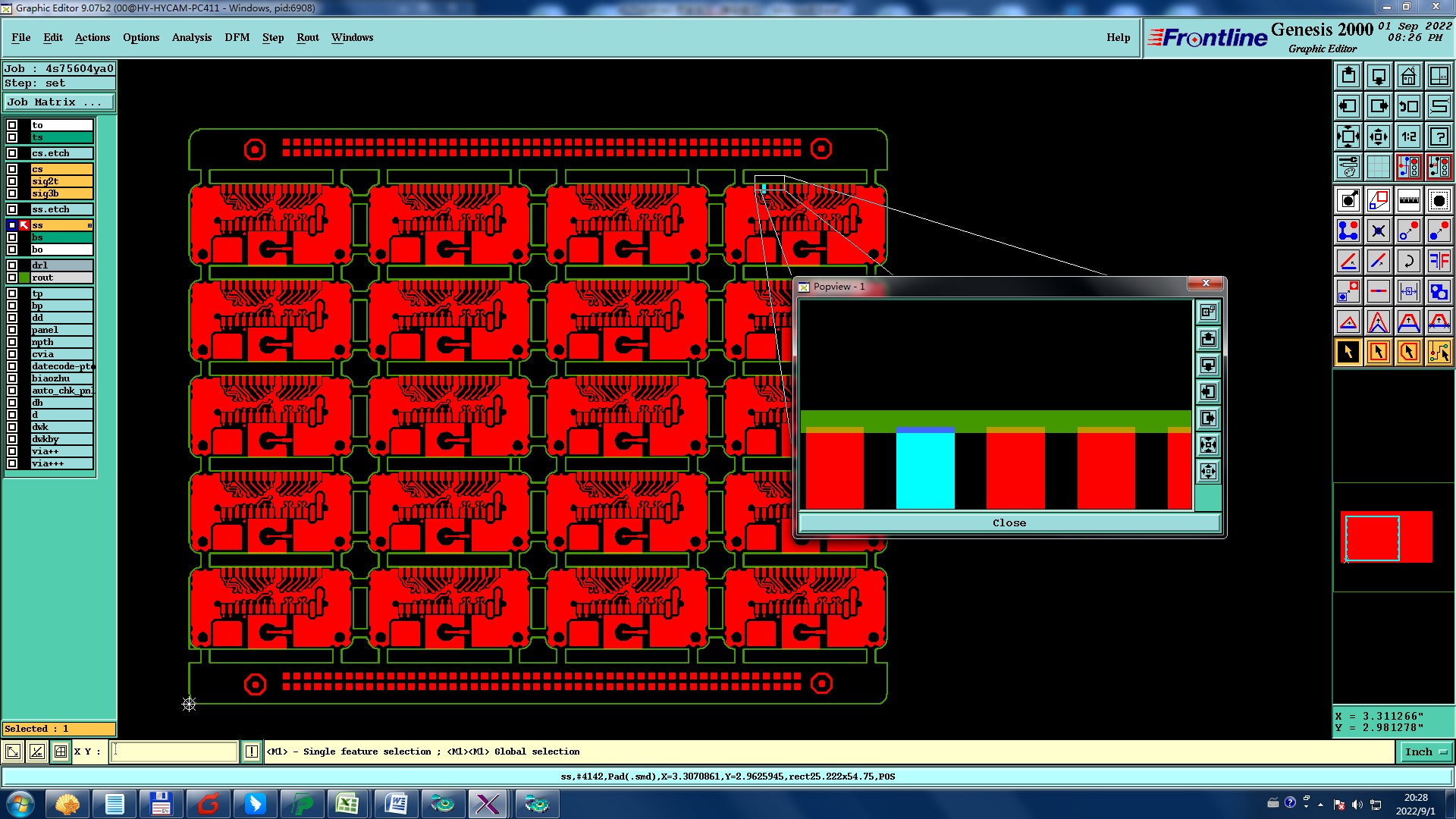The width and height of the screenshot is (1456, 819).
Task: Open the DFM menu
Action: click(237, 37)
